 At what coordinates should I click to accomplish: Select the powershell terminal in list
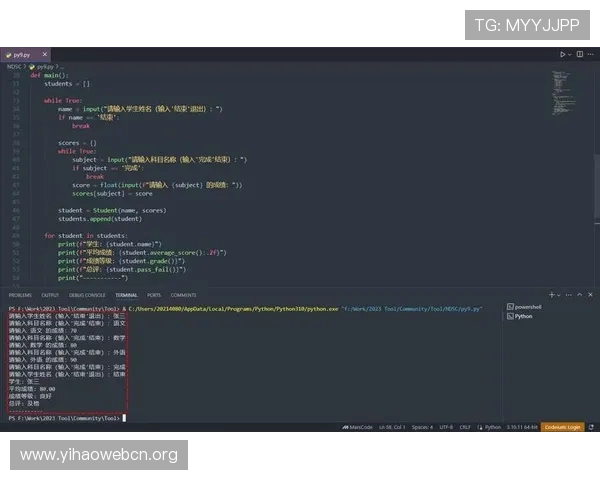[x=527, y=306]
